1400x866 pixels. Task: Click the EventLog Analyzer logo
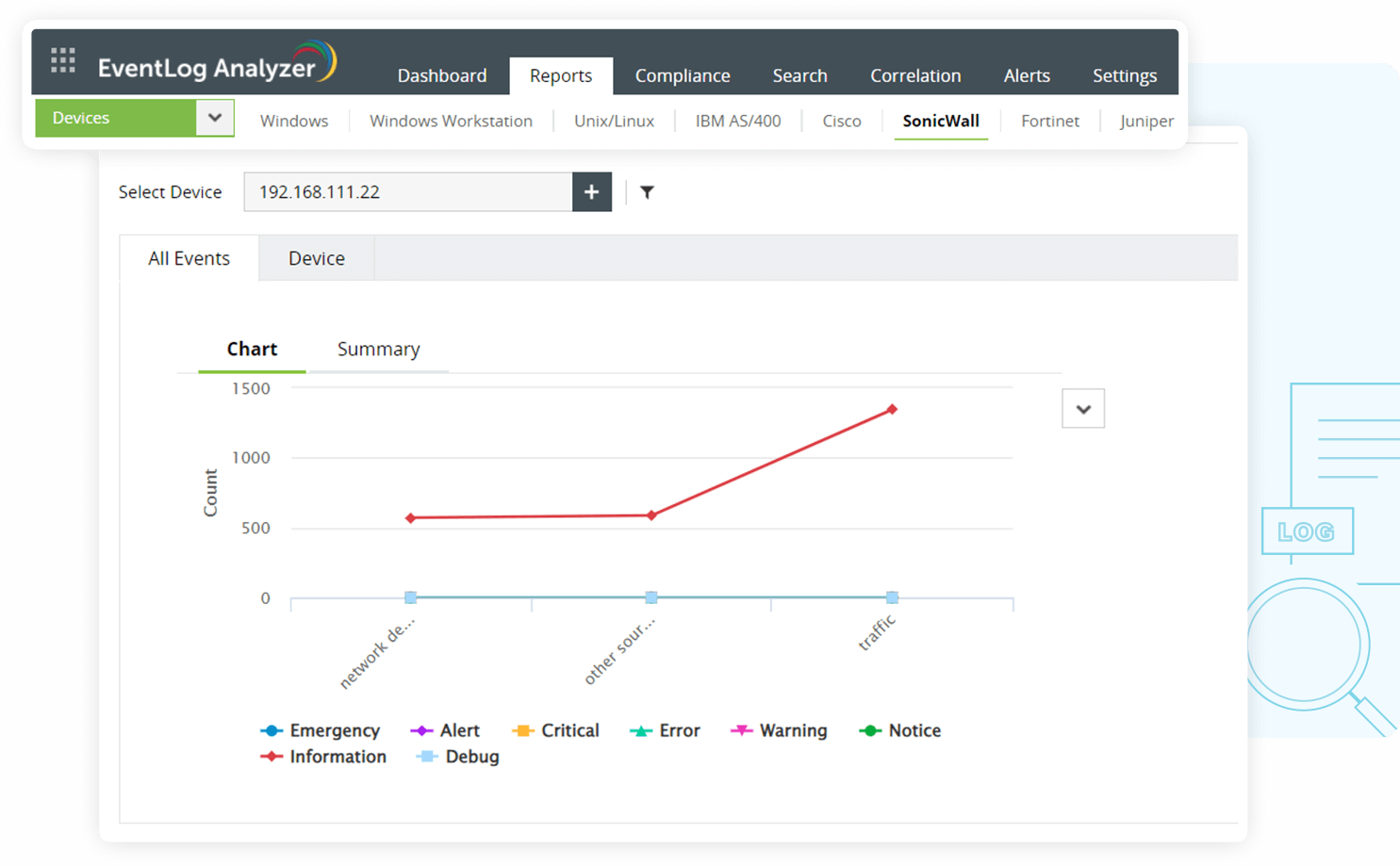click(x=217, y=63)
